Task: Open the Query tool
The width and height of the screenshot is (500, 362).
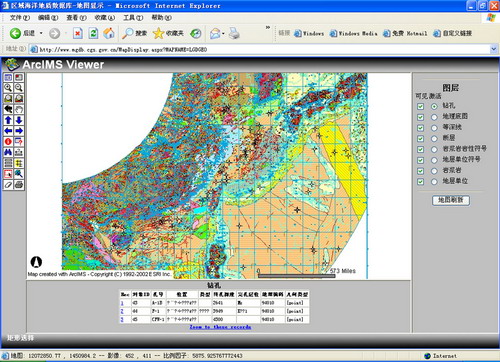Action: [19, 141]
